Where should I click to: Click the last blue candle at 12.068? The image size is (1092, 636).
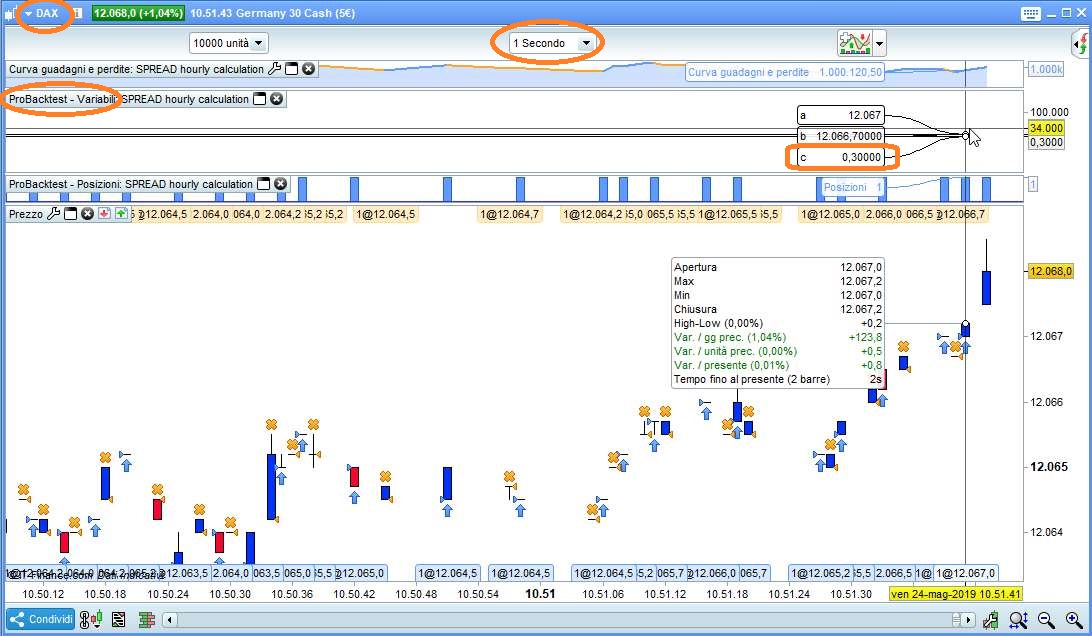click(x=986, y=287)
